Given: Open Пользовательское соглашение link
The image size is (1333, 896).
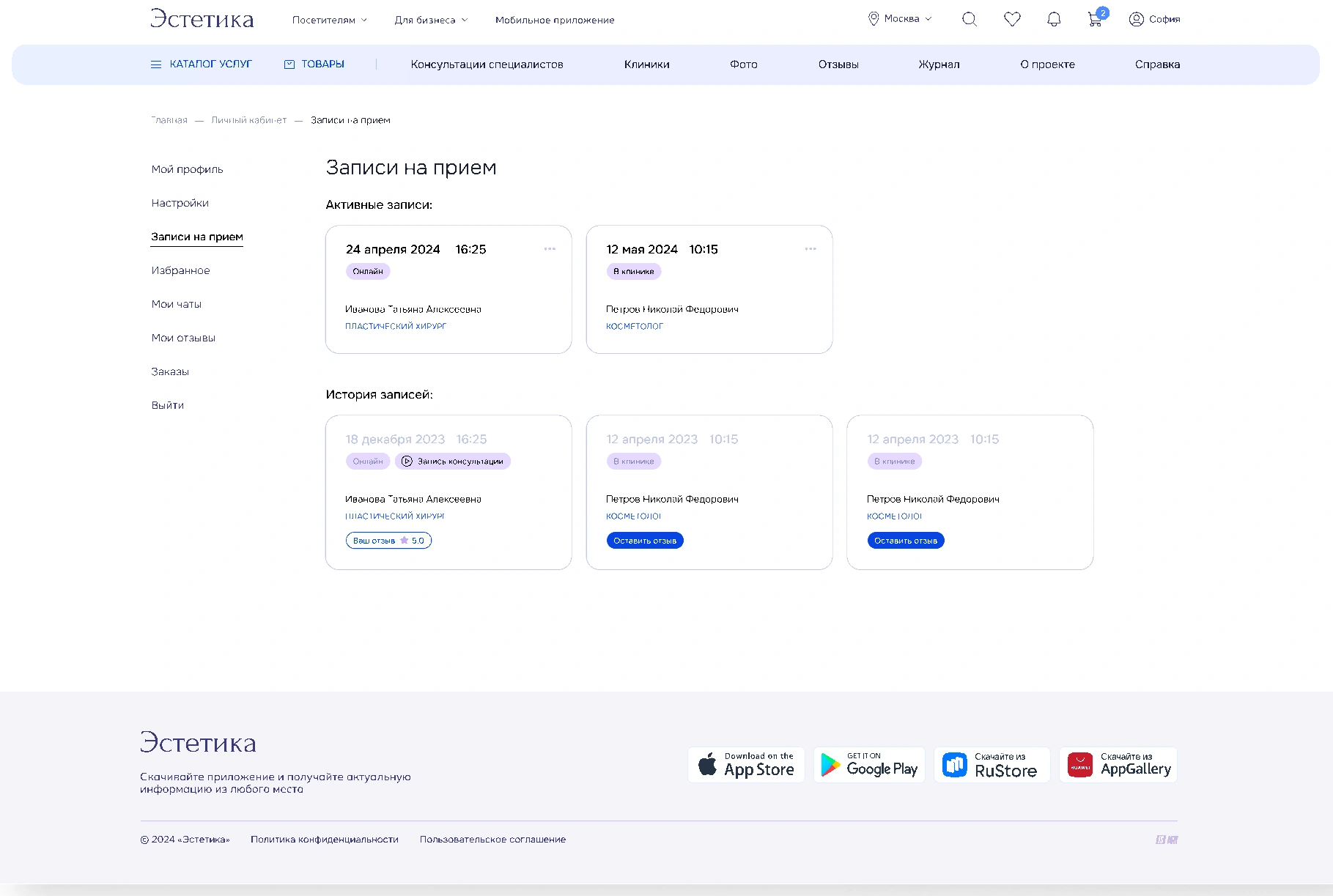Looking at the screenshot, I should click(492, 840).
